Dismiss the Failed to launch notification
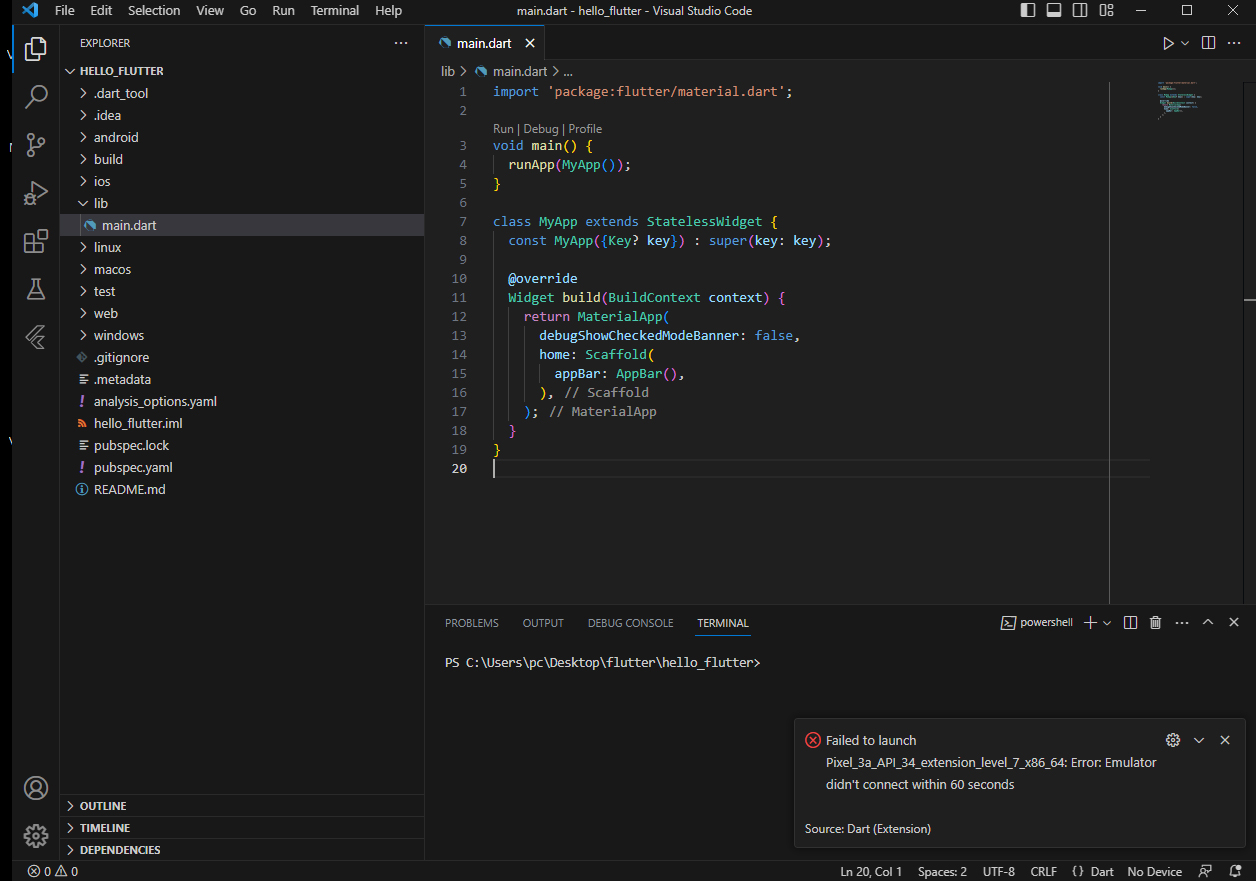 (1225, 740)
